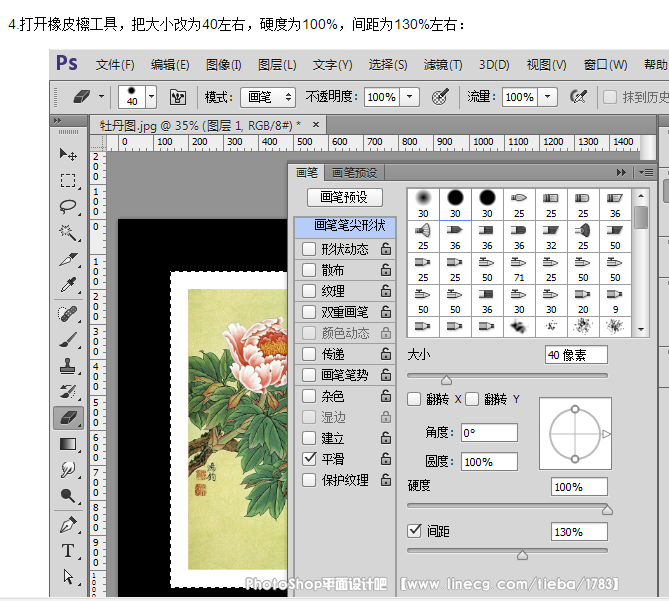Switch to the 画笔预设 tab

pos(354,173)
